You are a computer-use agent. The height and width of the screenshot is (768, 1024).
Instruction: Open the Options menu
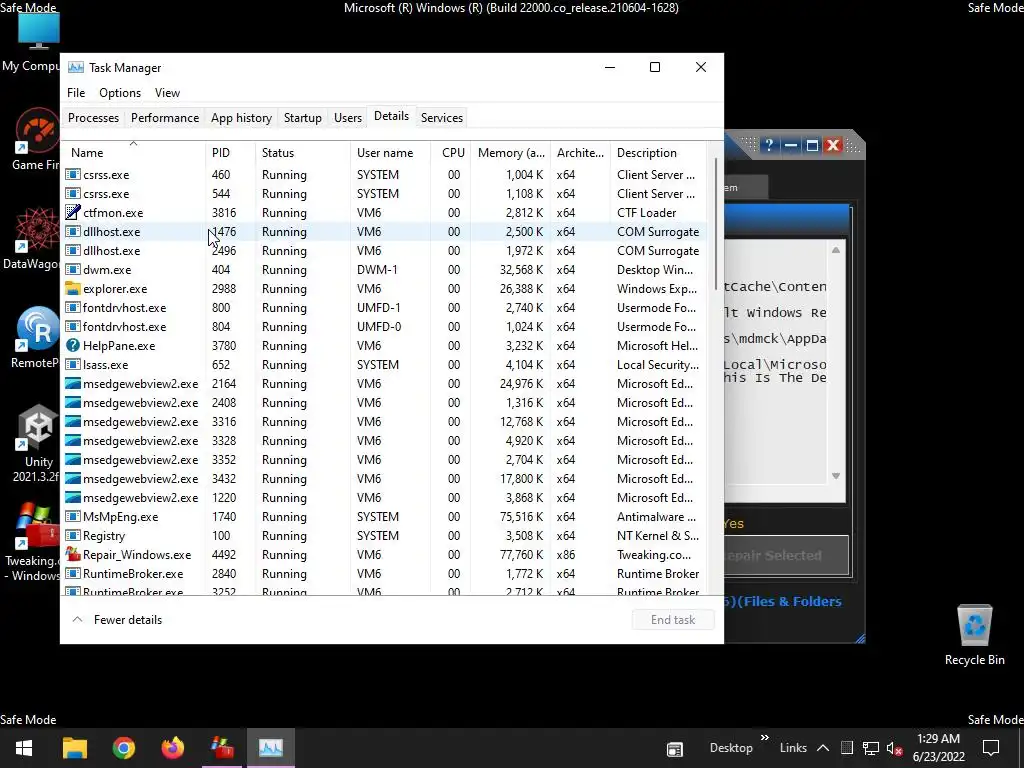point(120,93)
